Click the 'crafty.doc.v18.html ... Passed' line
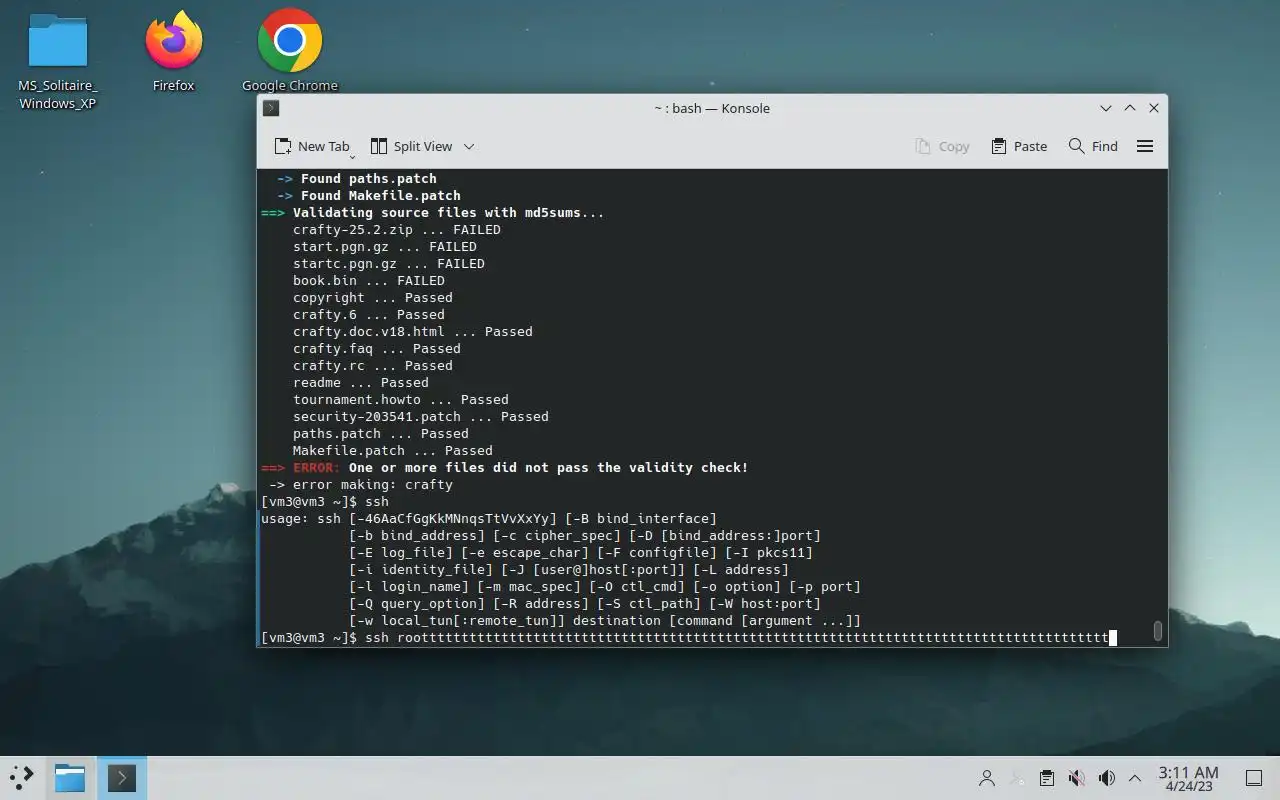 point(412,332)
